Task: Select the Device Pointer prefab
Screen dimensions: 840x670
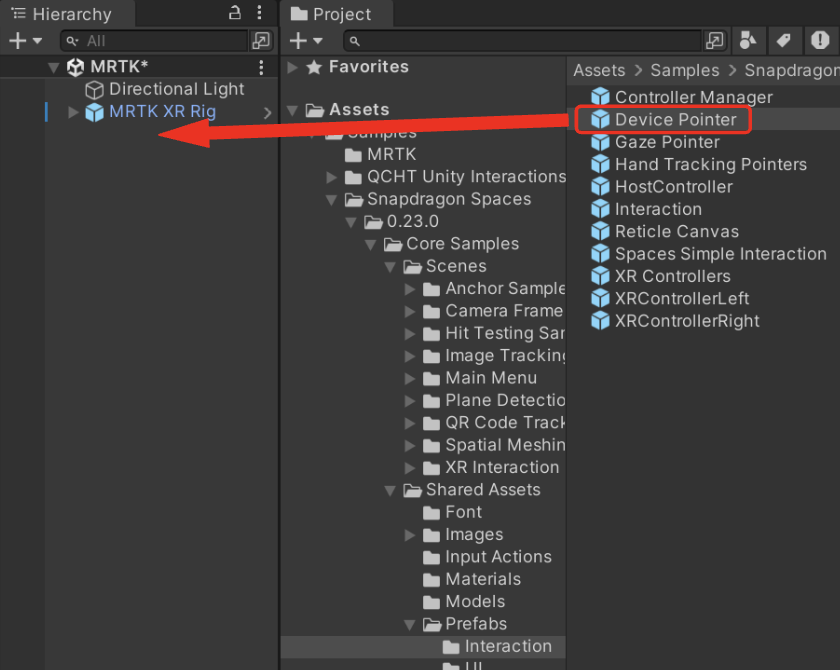Action: click(664, 120)
